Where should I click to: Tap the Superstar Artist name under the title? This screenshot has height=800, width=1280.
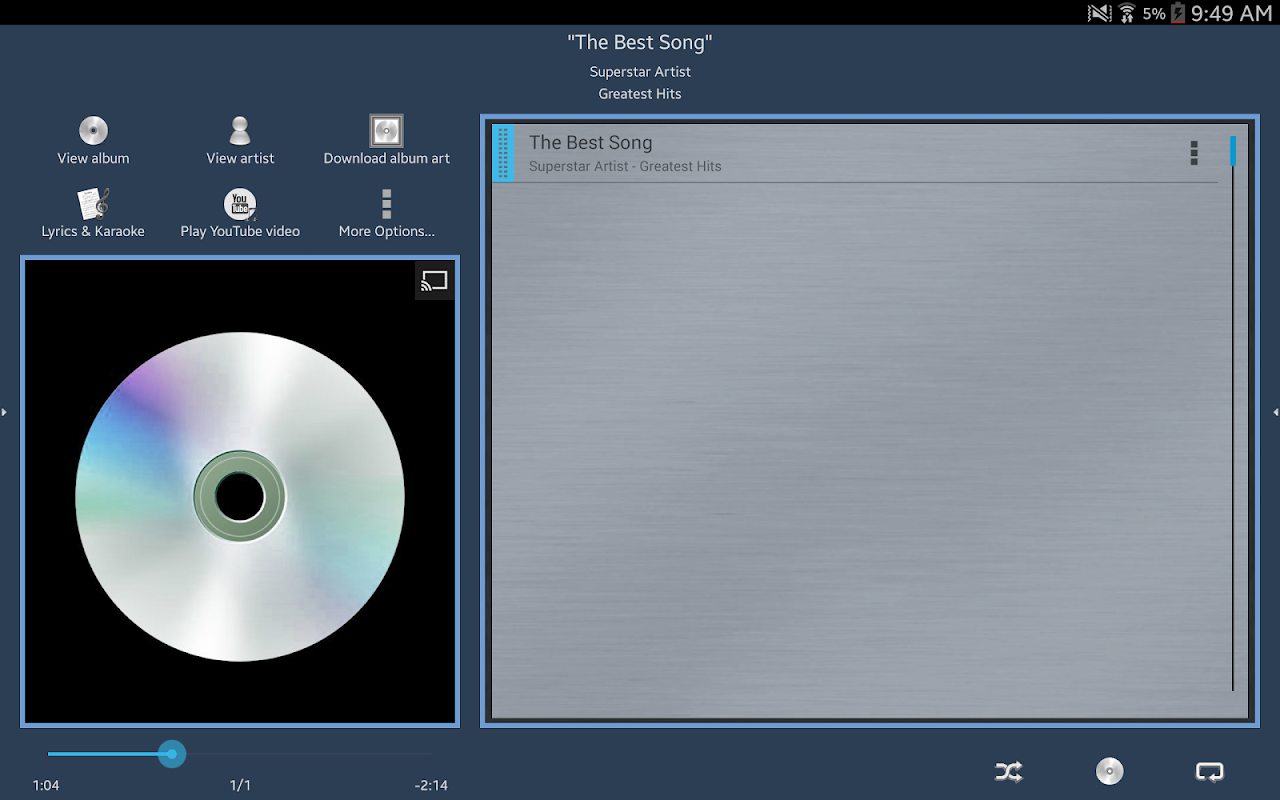640,72
